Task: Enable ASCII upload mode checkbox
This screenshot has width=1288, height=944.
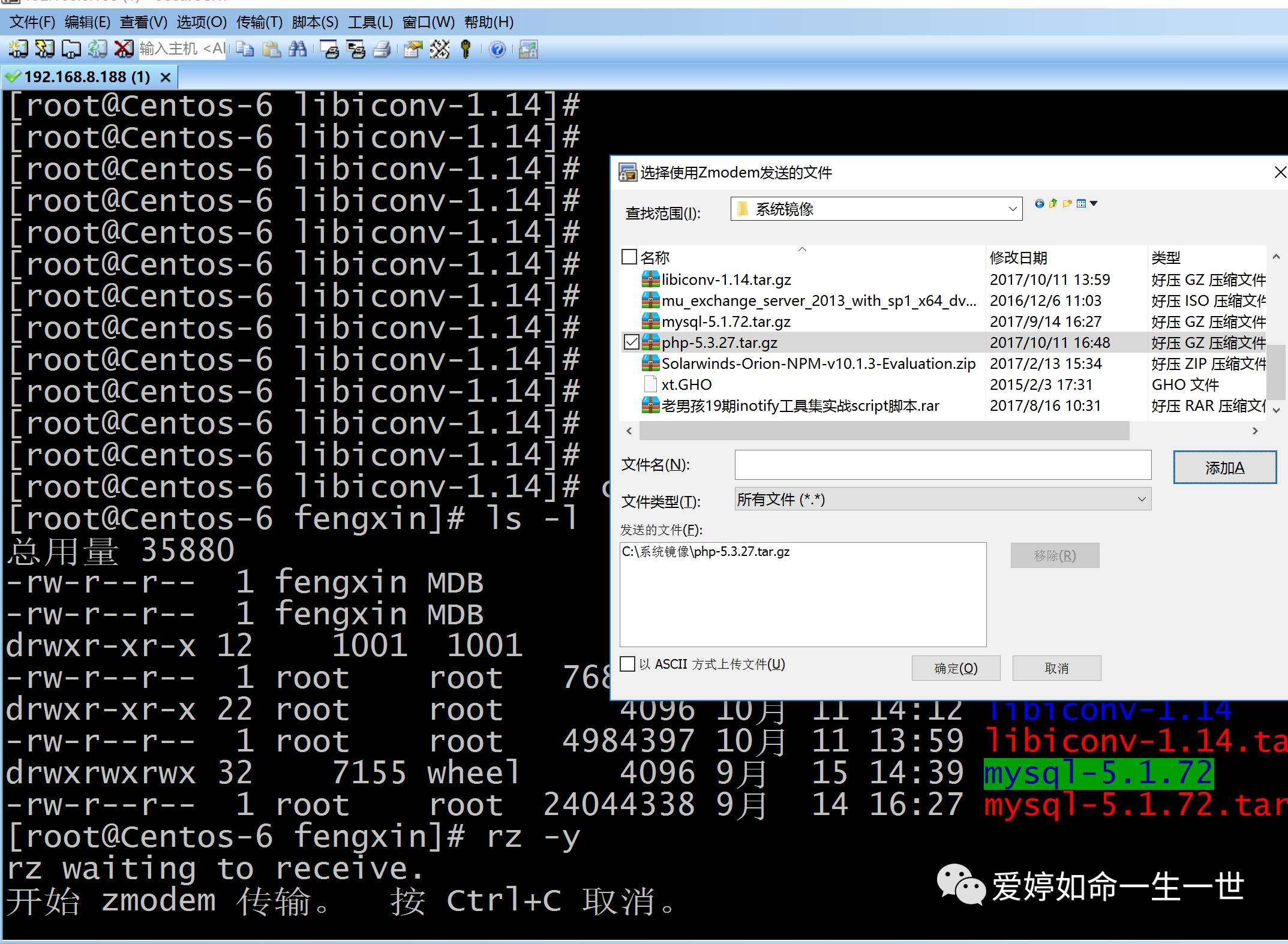Action: (628, 664)
